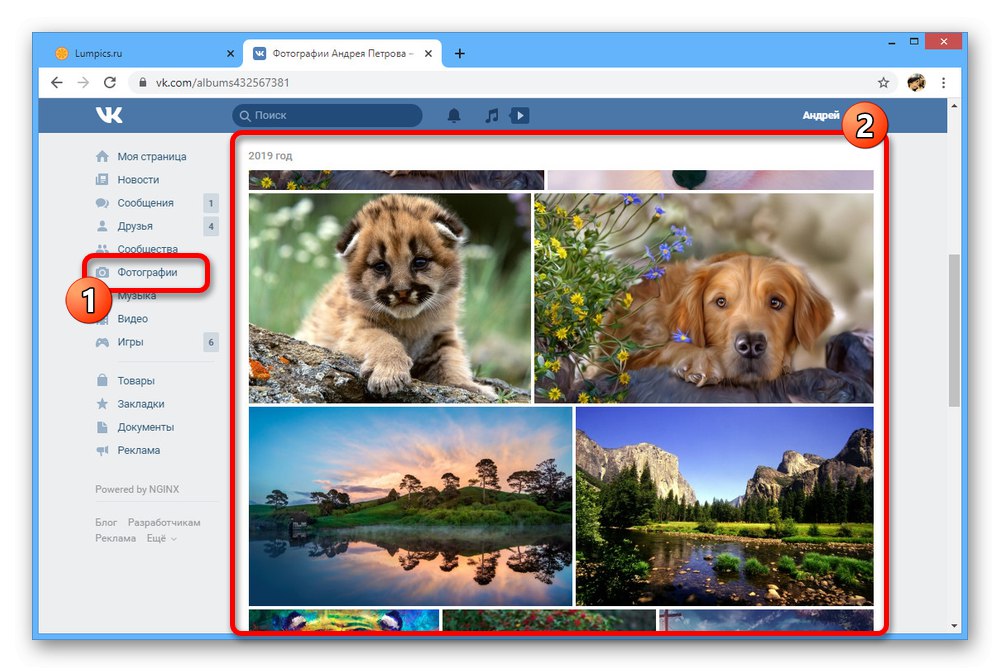Open Игры in the sidebar

click(x=130, y=342)
